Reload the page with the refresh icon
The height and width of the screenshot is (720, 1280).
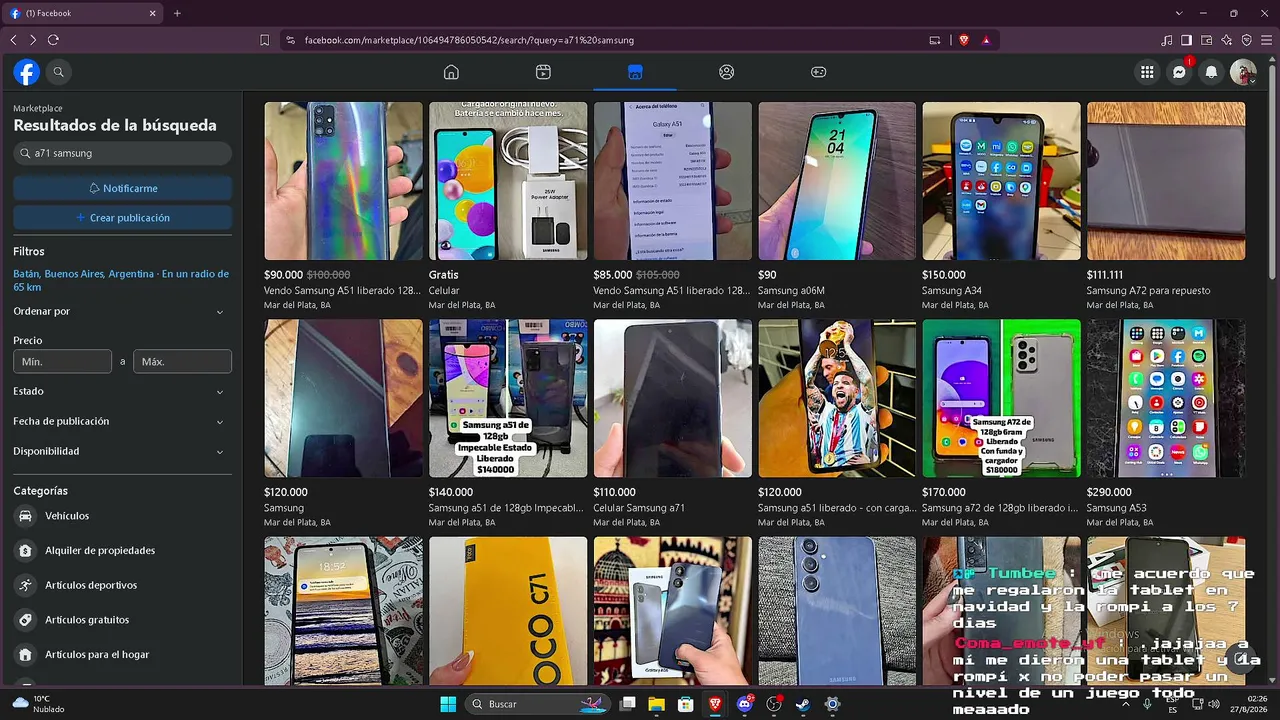pyautogui.click(x=53, y=40)
